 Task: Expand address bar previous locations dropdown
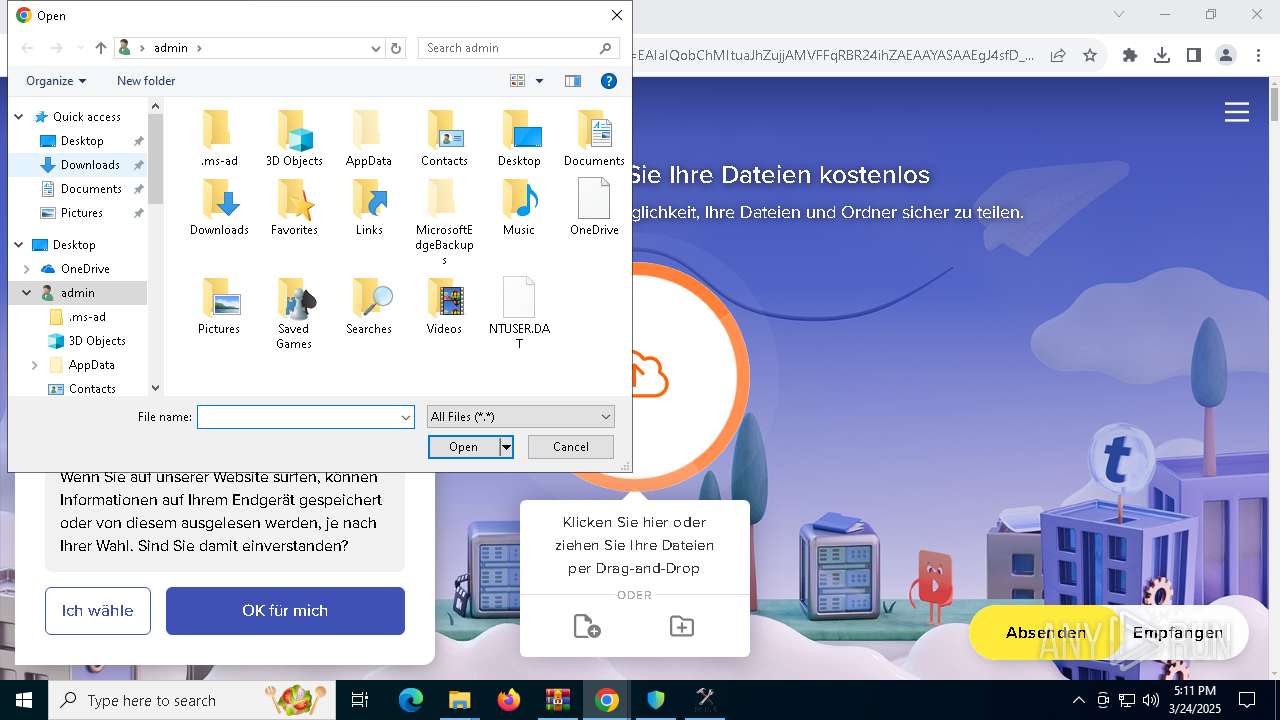pyautogui.click(x=376, y=48)
